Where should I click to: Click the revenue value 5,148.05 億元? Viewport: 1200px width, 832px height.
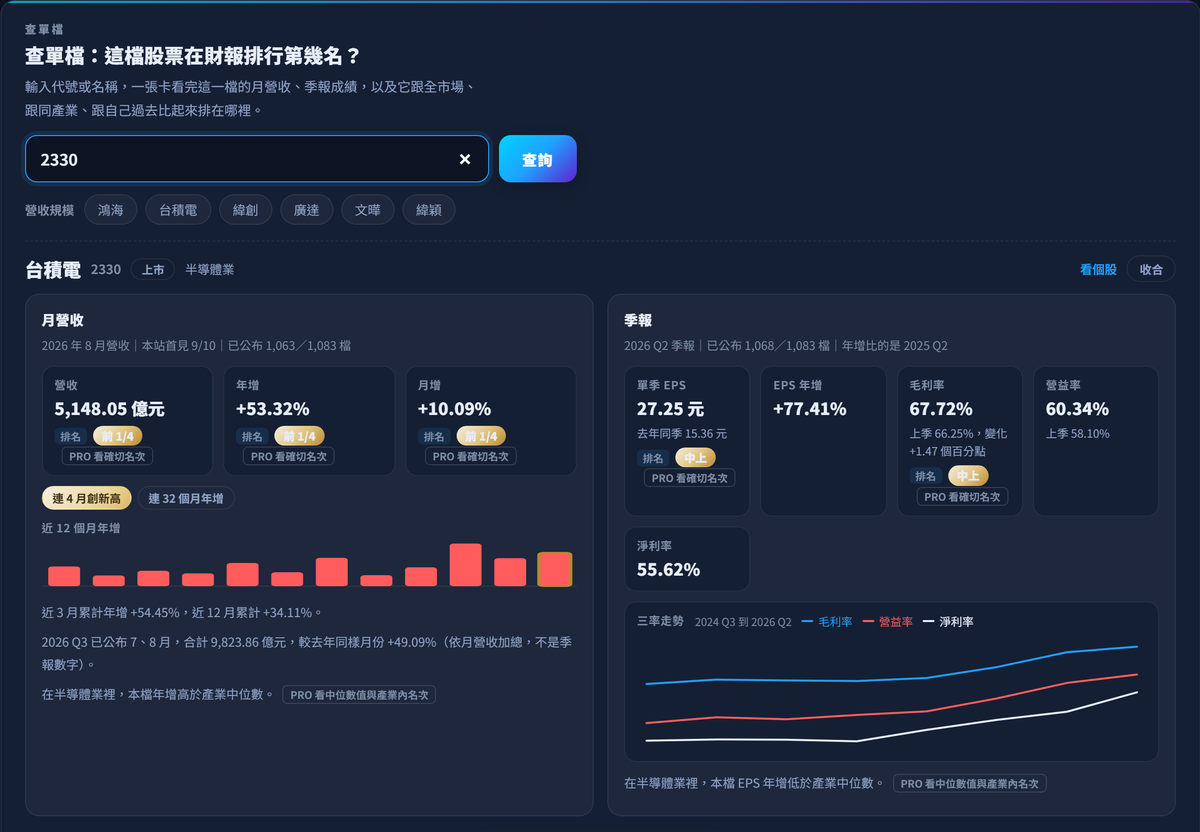[x=109, y=409]
